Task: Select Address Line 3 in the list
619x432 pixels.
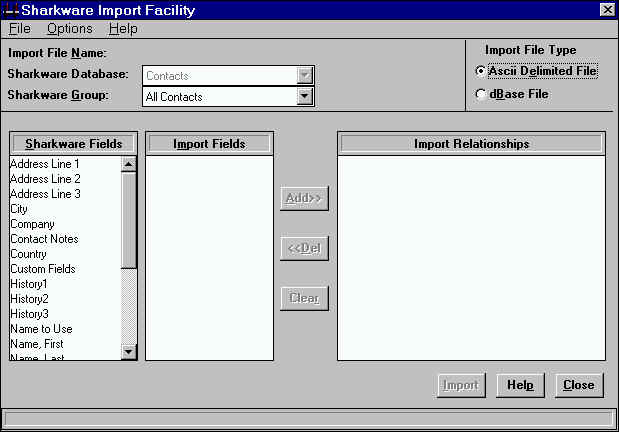Action: pos(66,194)
